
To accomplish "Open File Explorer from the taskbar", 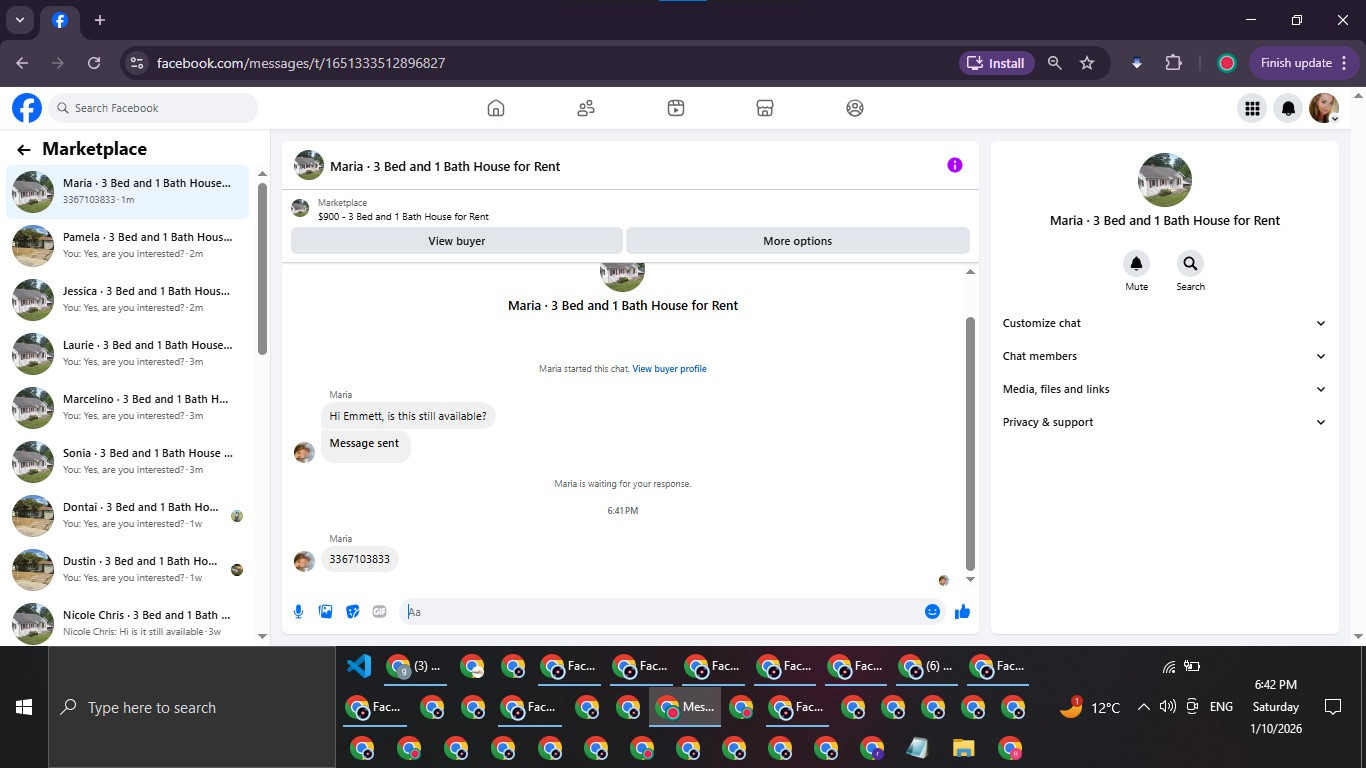I will [x=963, y=748].
